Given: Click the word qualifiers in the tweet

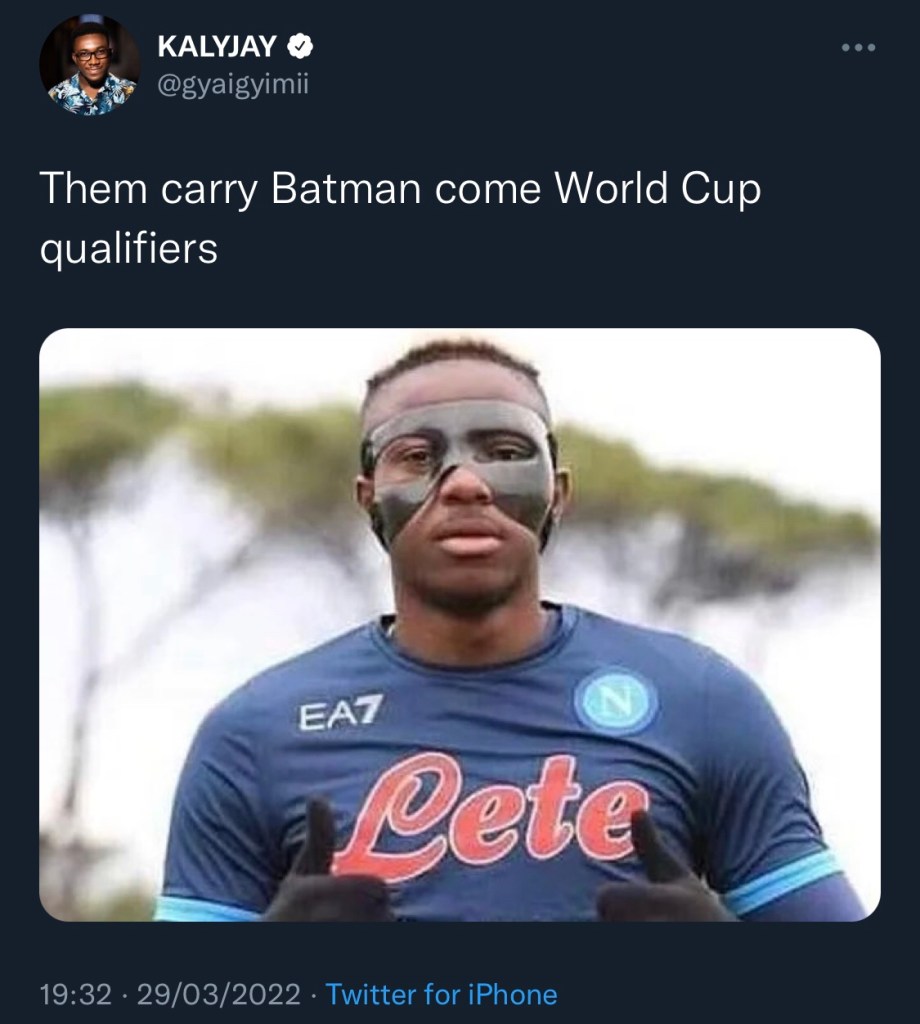Looking at the screenshot, I should pyautogui.click(x=128, y=246).
